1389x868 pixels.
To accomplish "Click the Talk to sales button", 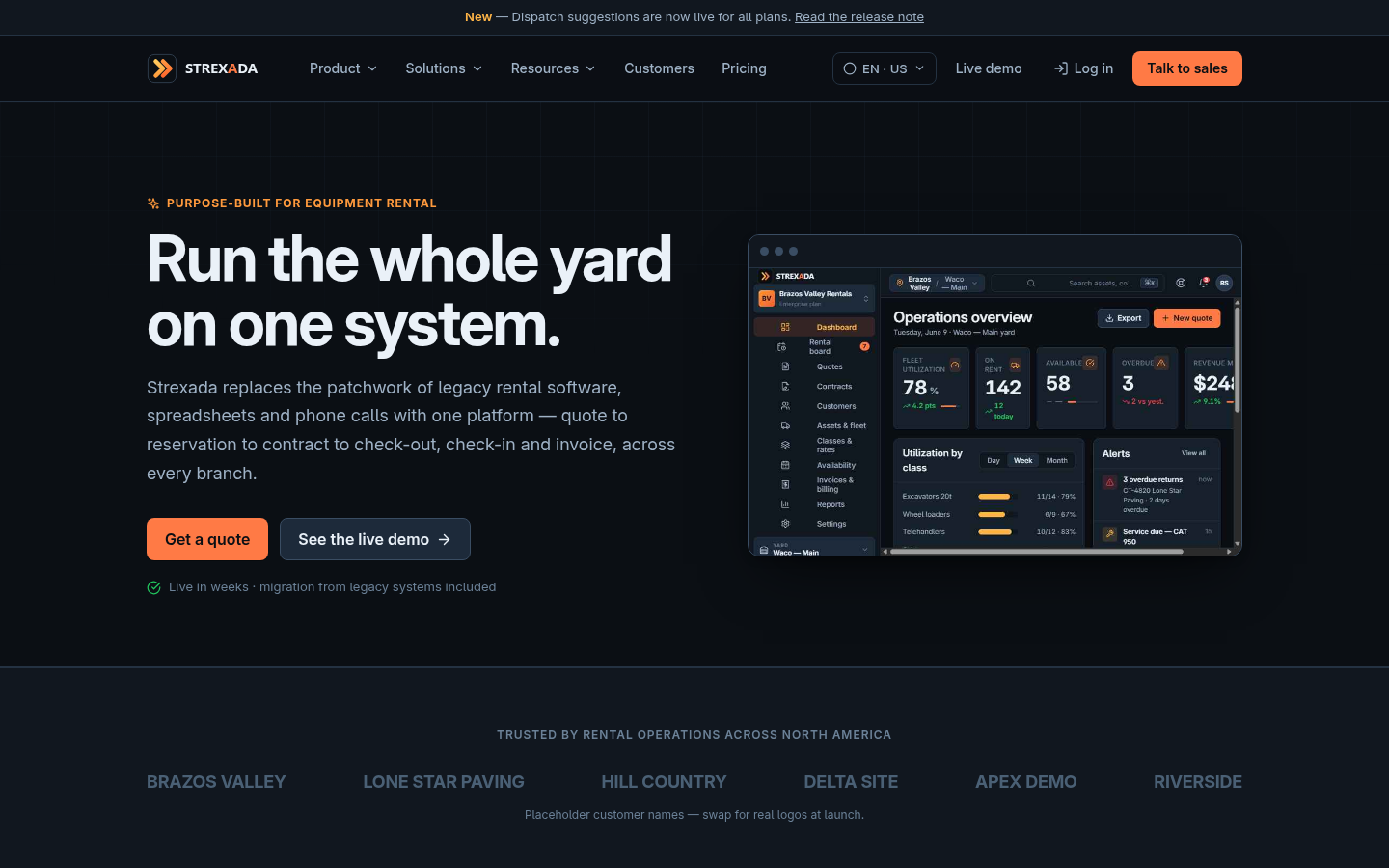I will 1187,68.
